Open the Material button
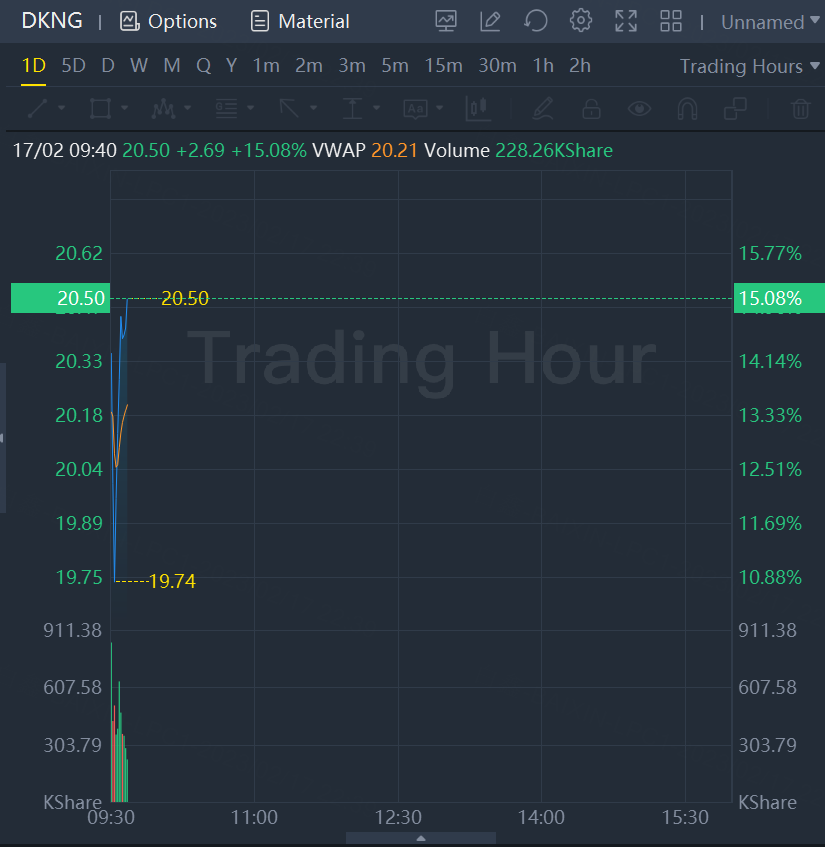The image size is (825, 847). pyautogui.click(x=300, y=22)
